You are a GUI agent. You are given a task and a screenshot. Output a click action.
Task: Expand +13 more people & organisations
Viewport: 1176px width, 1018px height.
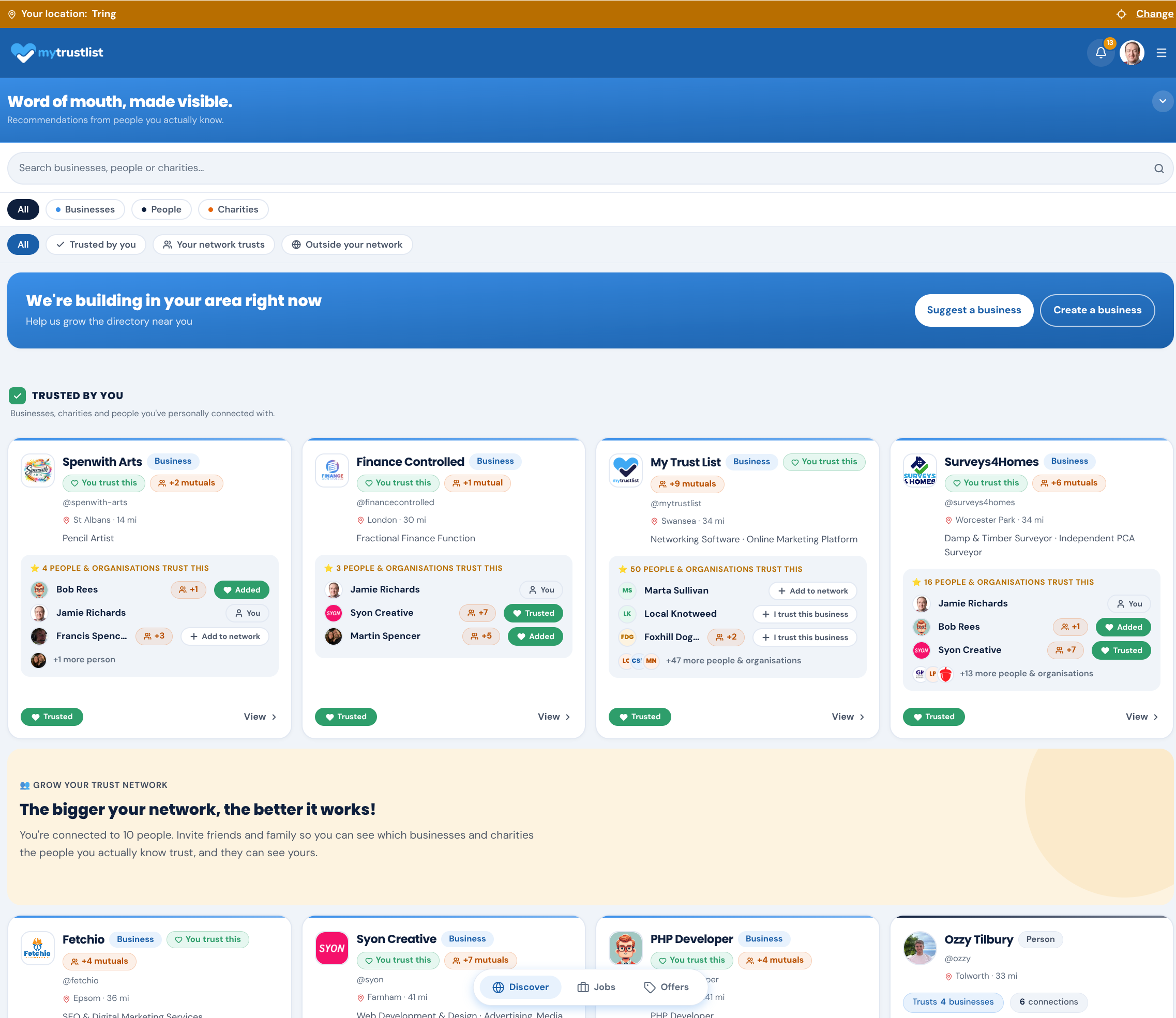[x=1026, y=674]
